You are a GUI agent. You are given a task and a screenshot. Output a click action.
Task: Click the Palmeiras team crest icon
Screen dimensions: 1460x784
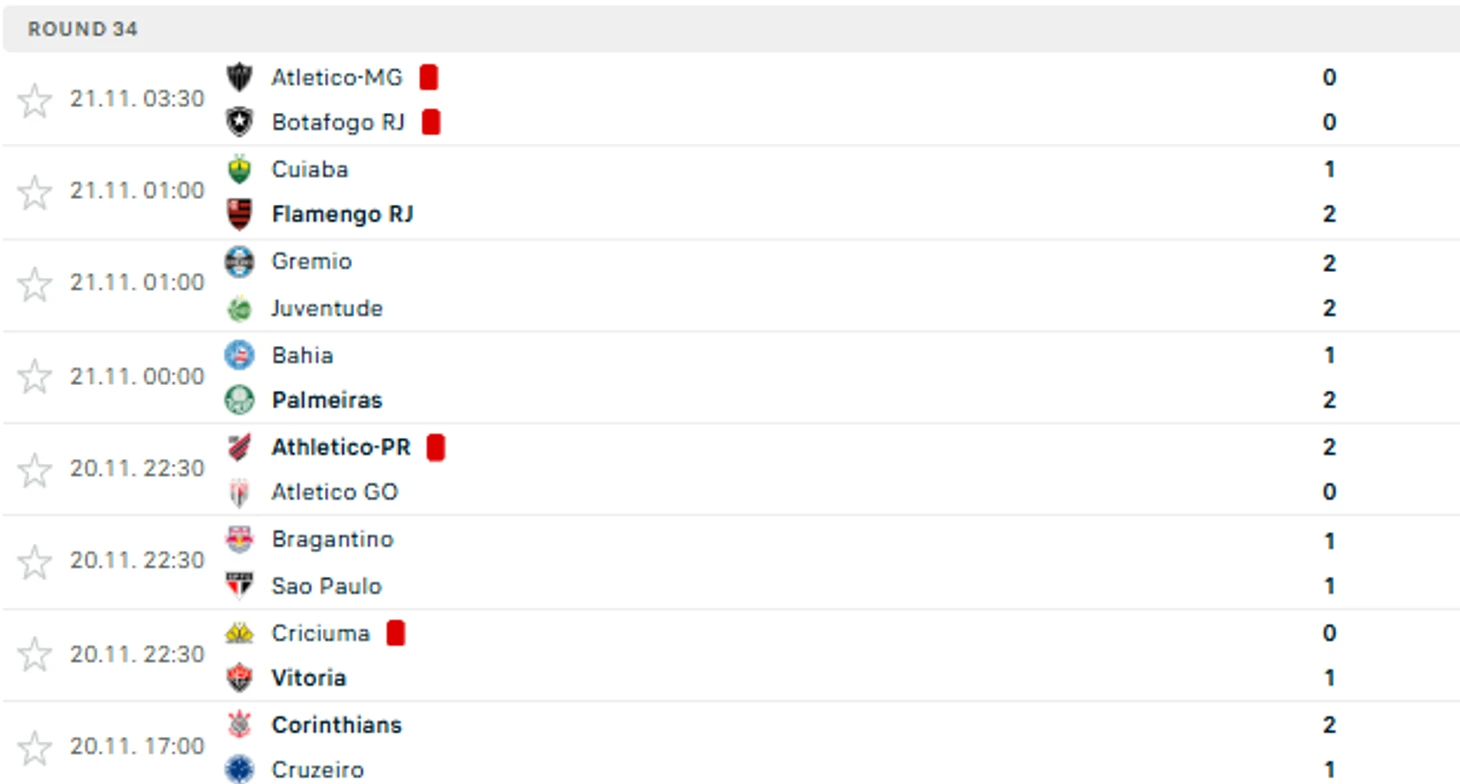pos(239,400)
